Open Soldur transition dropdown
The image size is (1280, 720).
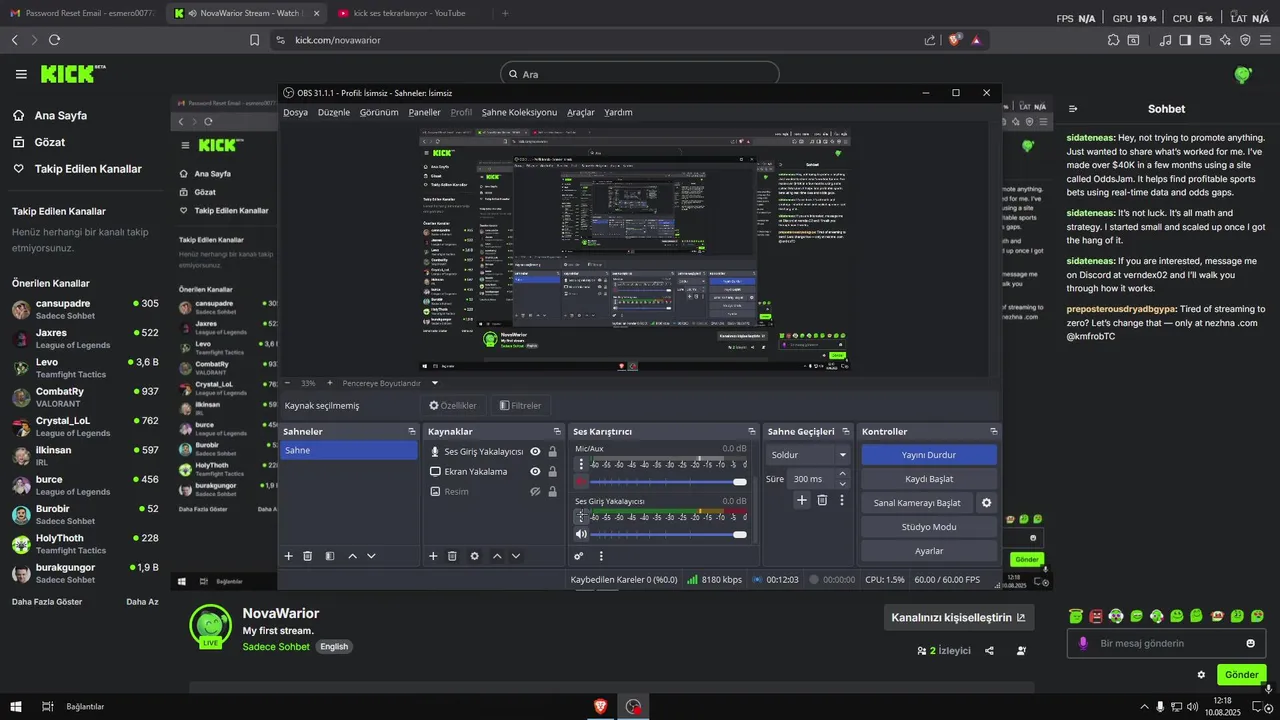(808, 454)
